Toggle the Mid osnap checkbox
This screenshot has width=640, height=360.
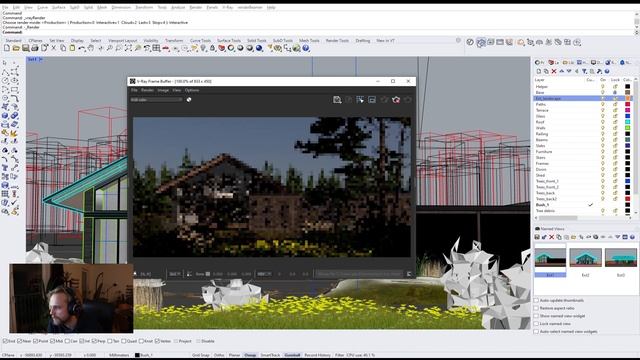[x=53, y=341]
